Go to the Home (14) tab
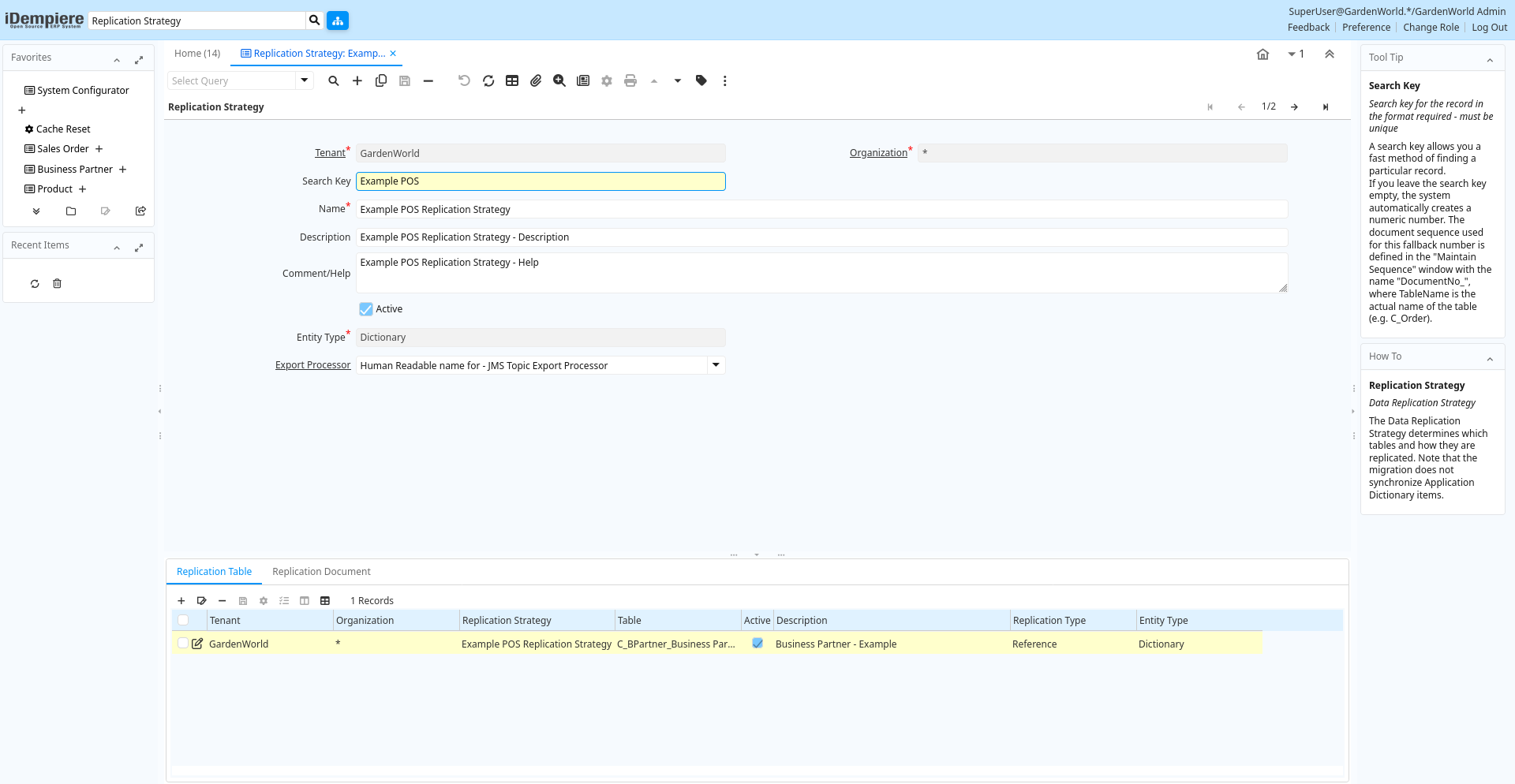Image resolution: width=1515 pixels, height=784 pixels. coord(197,54)
